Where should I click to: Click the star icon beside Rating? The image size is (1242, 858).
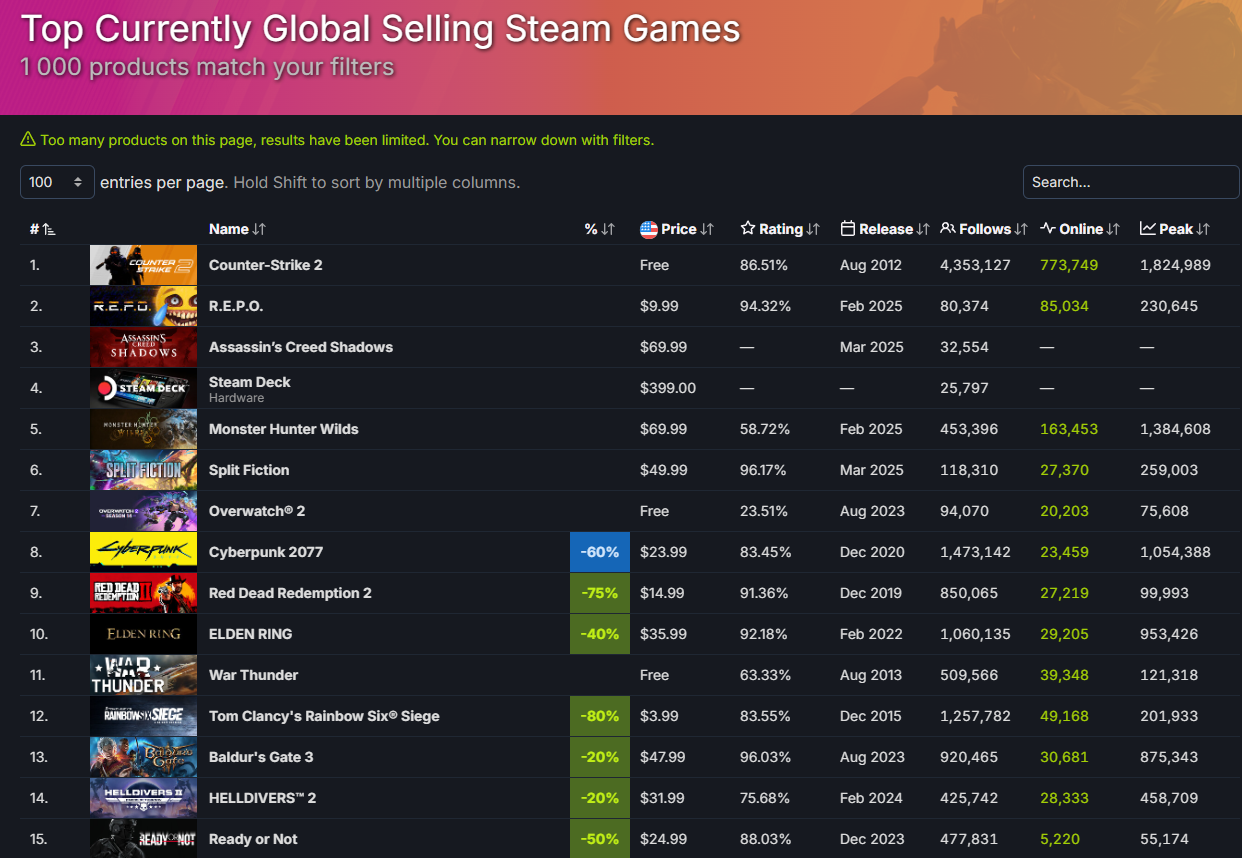(747, 229)
